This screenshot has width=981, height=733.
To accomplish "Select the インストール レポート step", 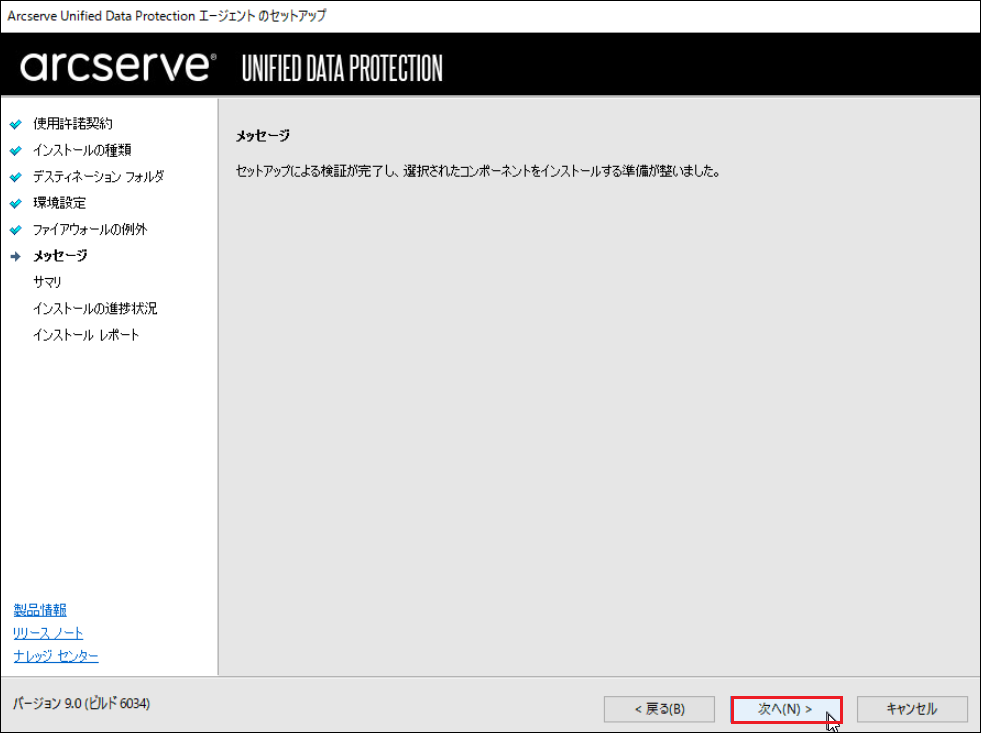I will click(86, 335).
